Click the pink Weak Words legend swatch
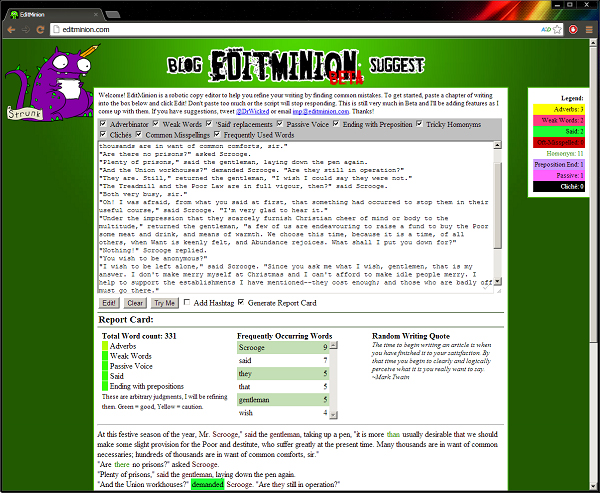600x493 pixels. 559,121
